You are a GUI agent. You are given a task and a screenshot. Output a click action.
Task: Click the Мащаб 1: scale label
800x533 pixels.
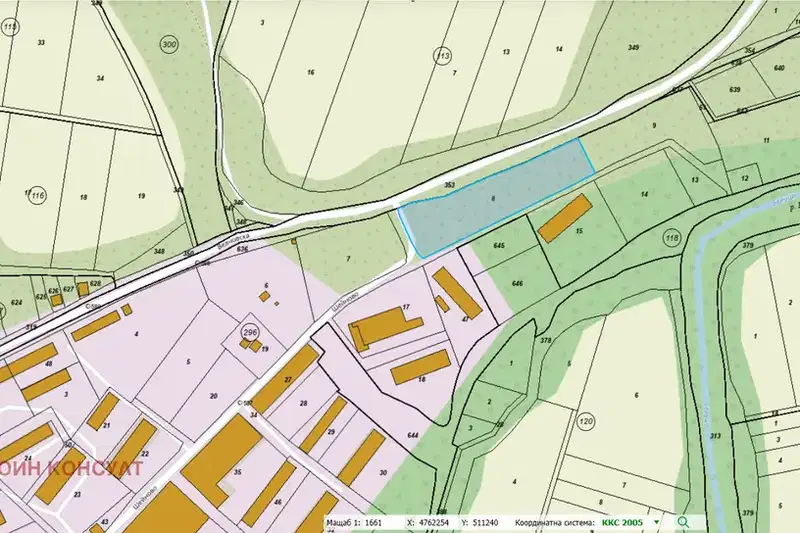(x=344, y=523)
